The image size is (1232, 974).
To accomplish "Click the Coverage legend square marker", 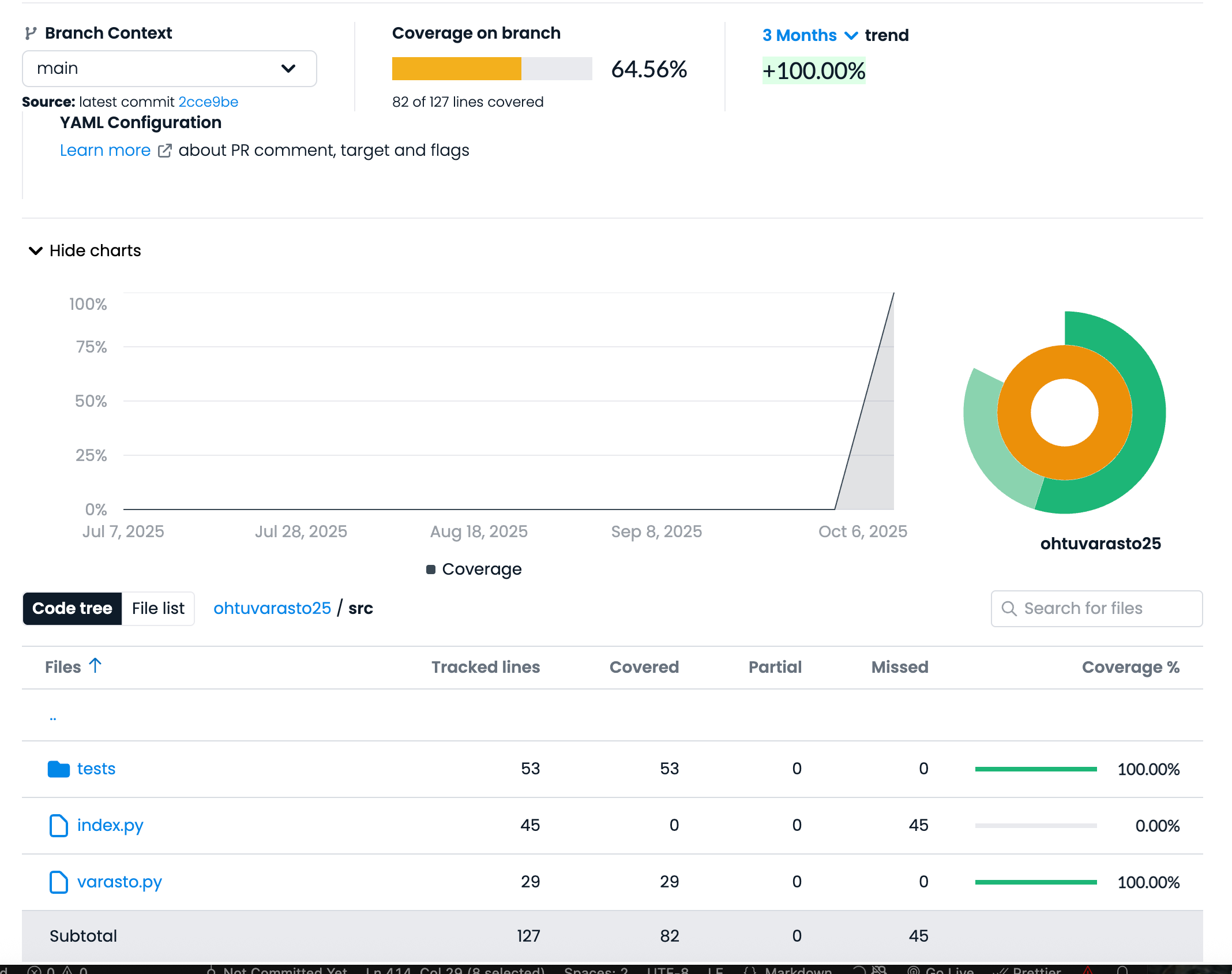I will pyautogui.click(x=430, y=570).
